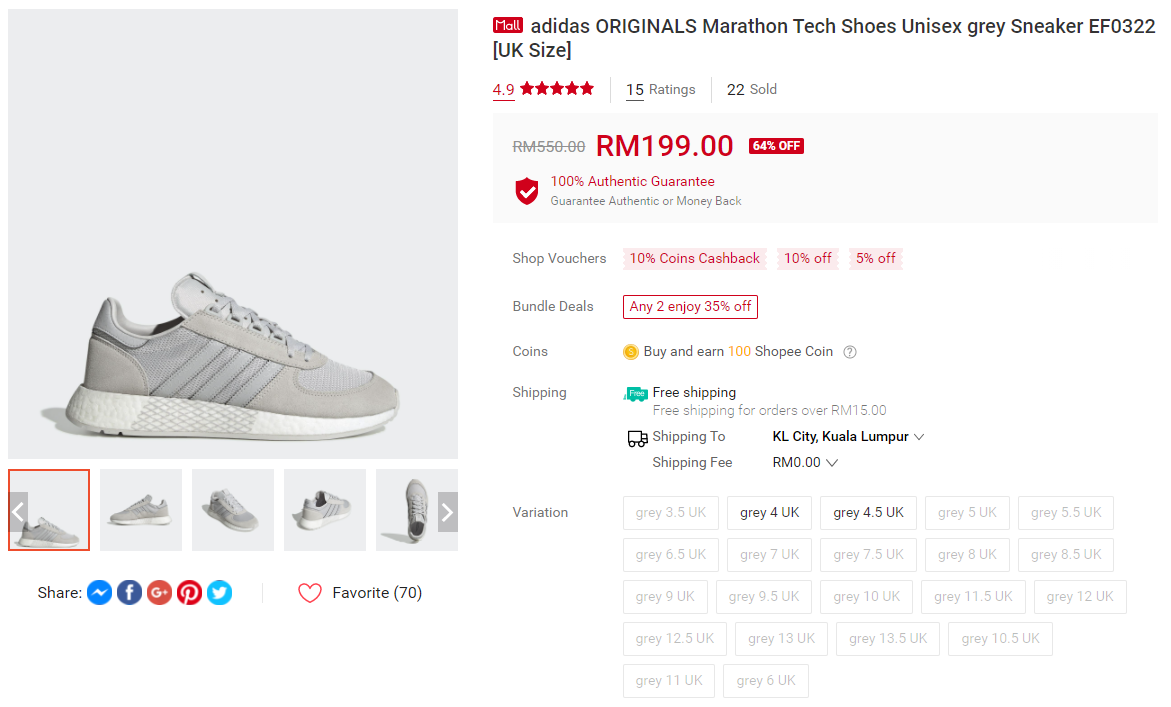Screen dimensions: 1171x707
Task: Choose the grey 3.5 UK size option
Action: (x=670, y=513)
